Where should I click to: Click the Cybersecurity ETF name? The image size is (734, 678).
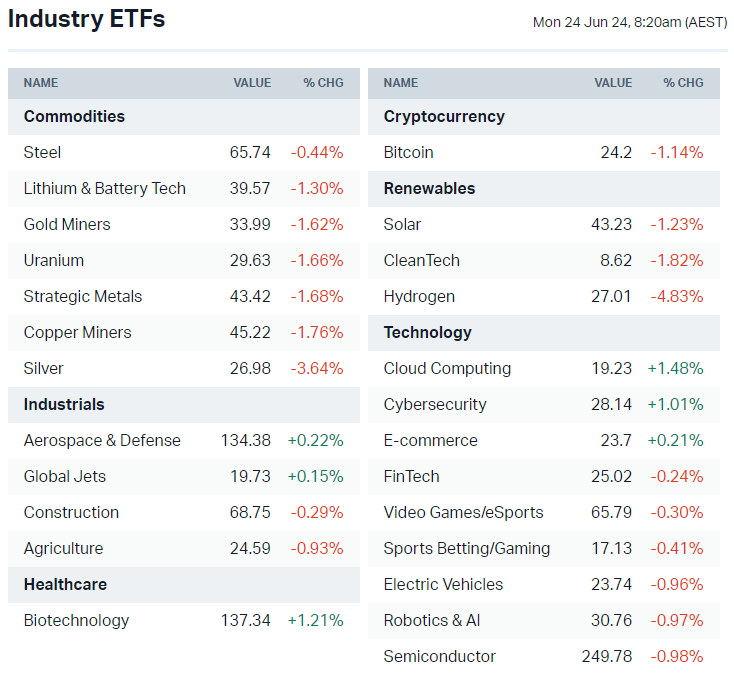(x=435, y=404)
